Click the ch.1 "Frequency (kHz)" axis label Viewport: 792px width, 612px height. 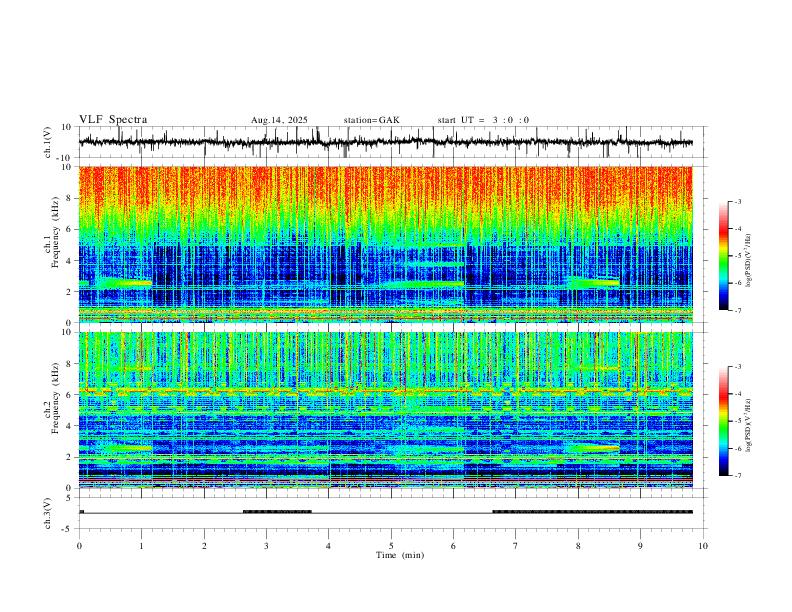[x=55, y=232]
